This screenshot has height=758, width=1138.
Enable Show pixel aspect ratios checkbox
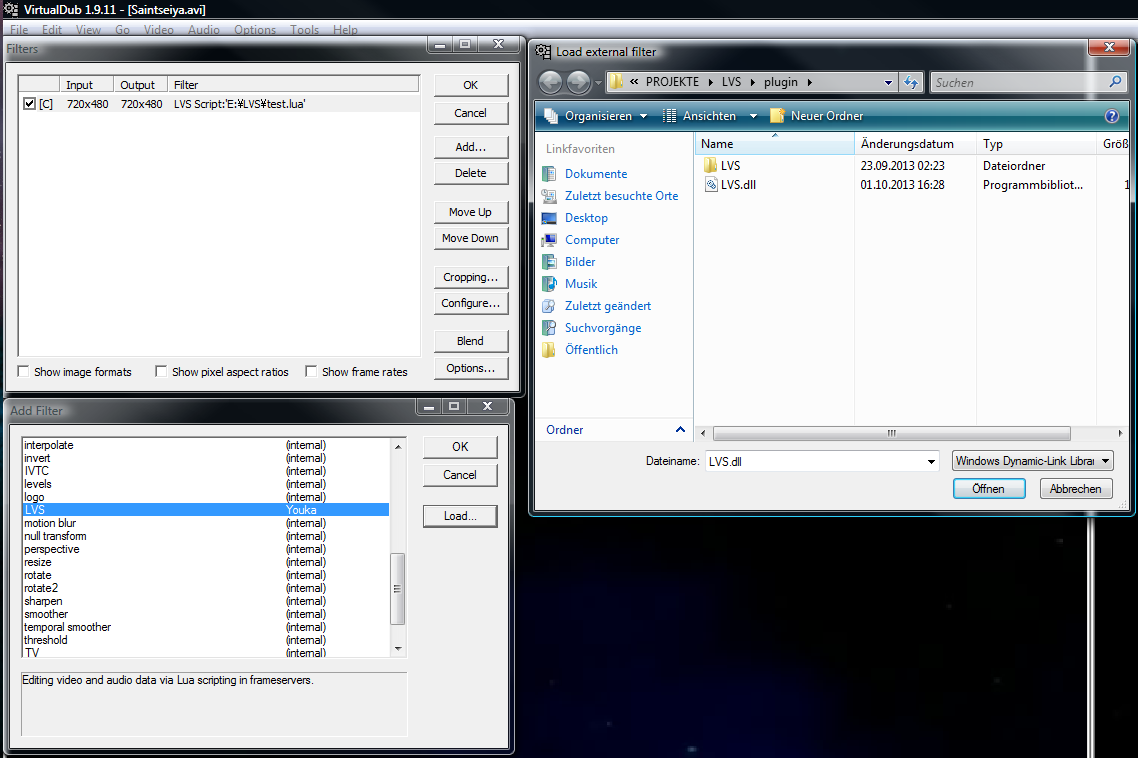161,372
